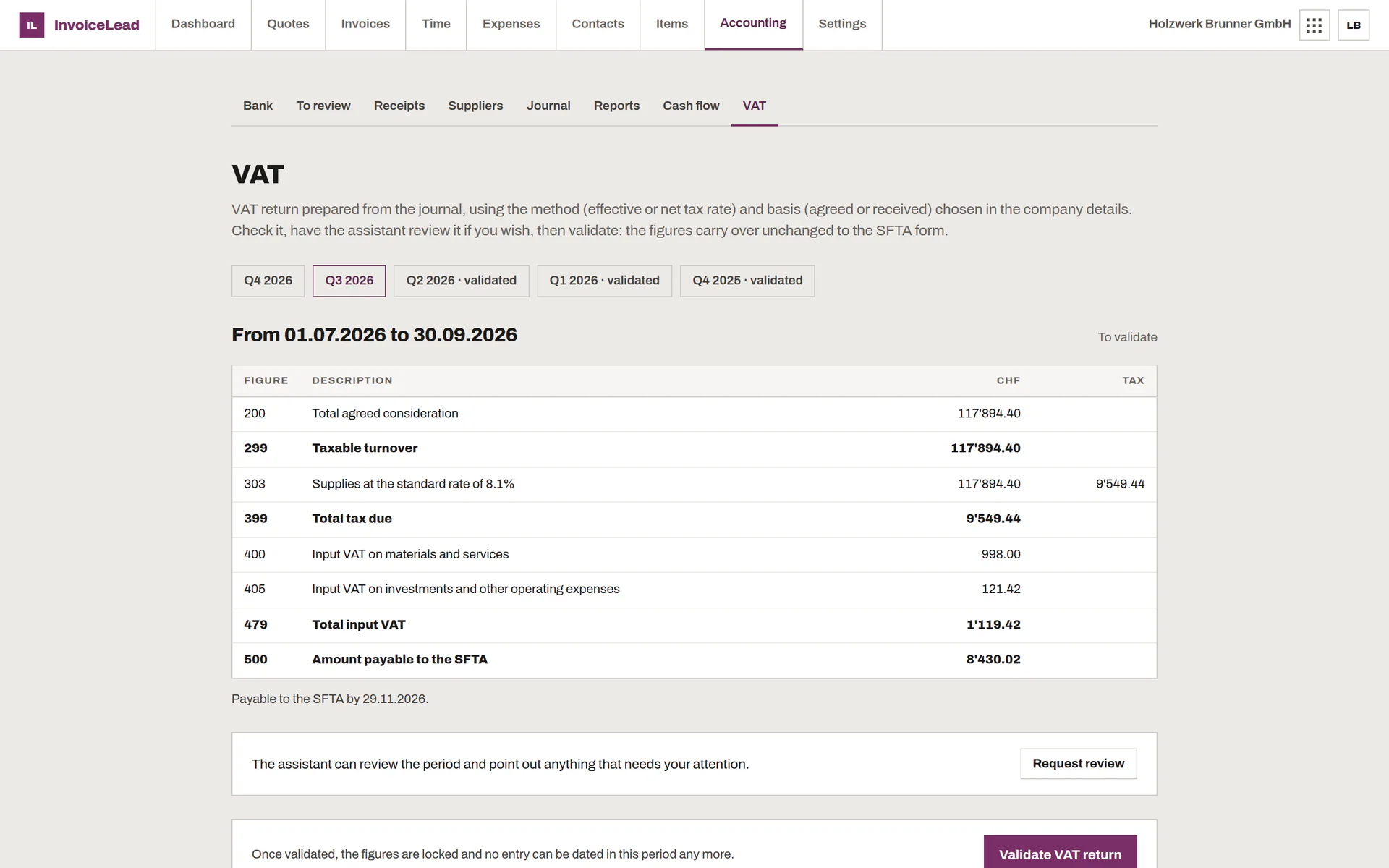The width and height of the screenshot is (1389, 868).
Task: Switch to the Journal sub-tab
Action: 548,106
